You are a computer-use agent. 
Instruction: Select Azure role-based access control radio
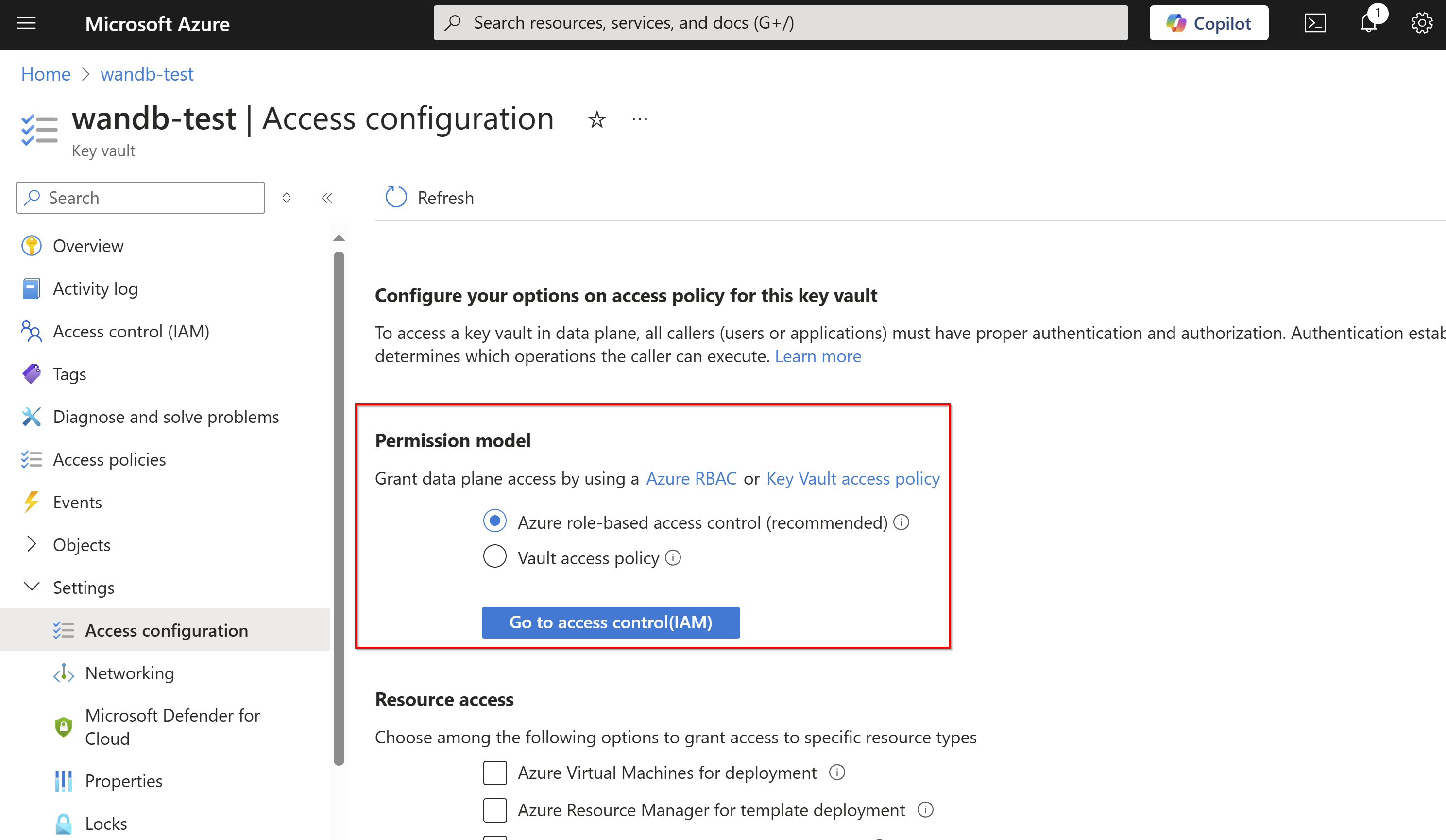click(494, 521)
